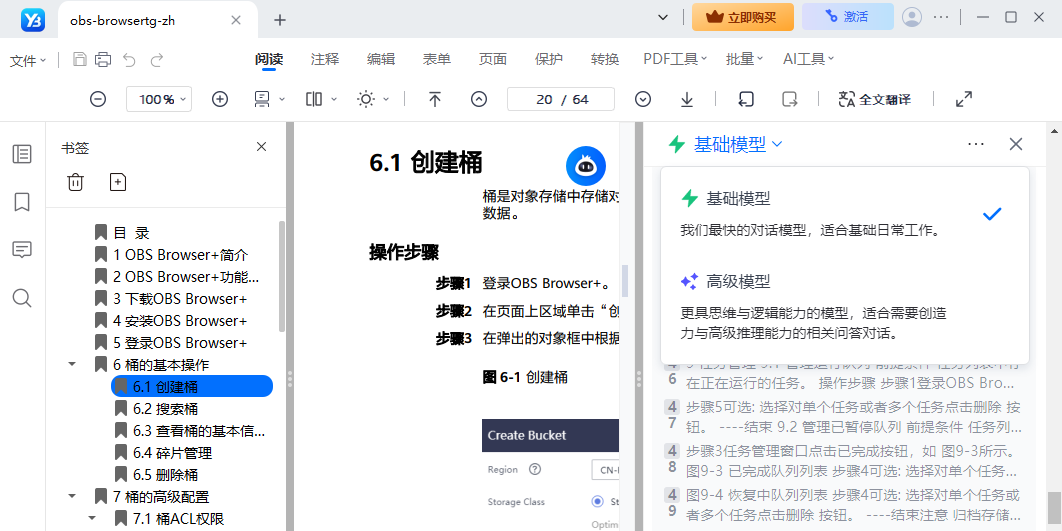This screenshot has height=531, width=1062.
Task: Select the Storage Class radio button
Action: 597,502
